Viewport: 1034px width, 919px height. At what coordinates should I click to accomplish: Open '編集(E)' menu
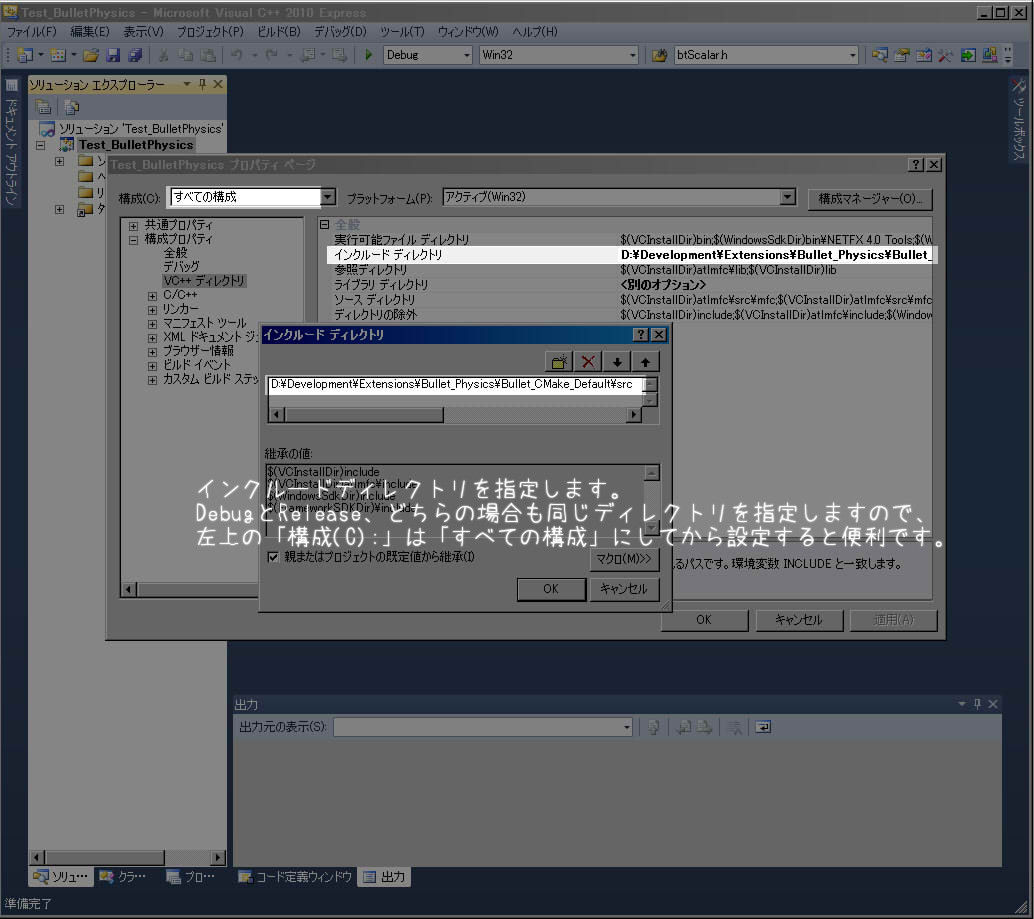(x=90, y=32)
